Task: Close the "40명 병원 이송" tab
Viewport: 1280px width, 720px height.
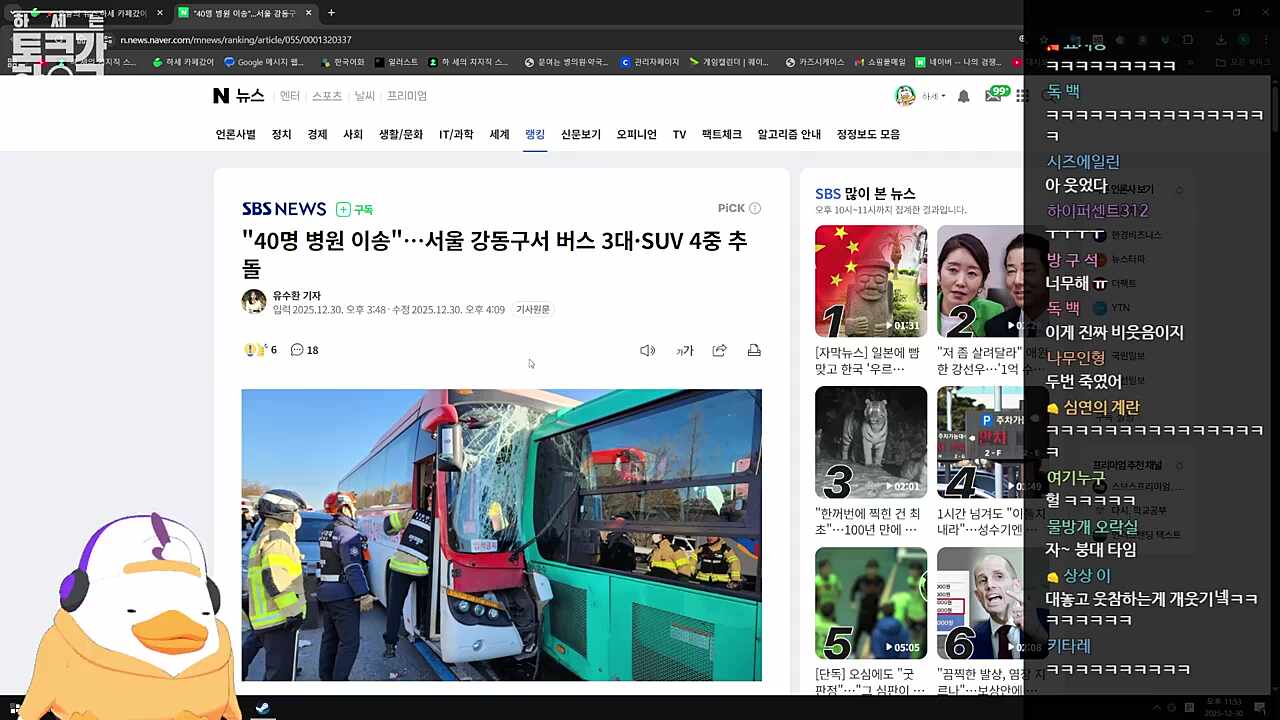Action: pos(308,13)
